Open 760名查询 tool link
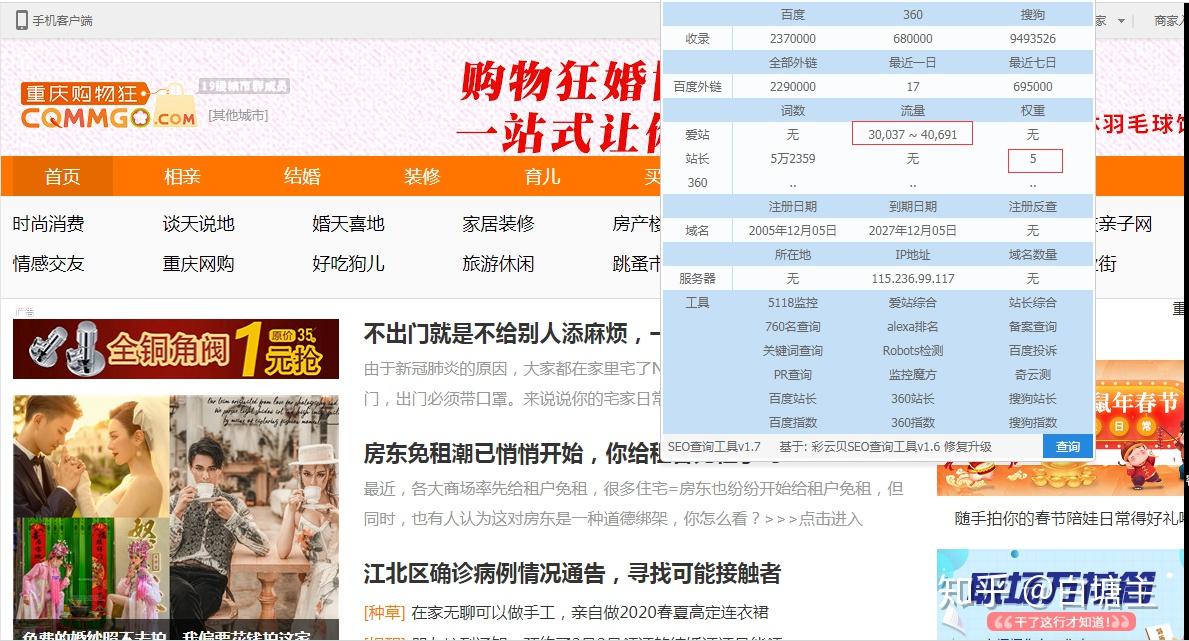 (x=792, y=327)
